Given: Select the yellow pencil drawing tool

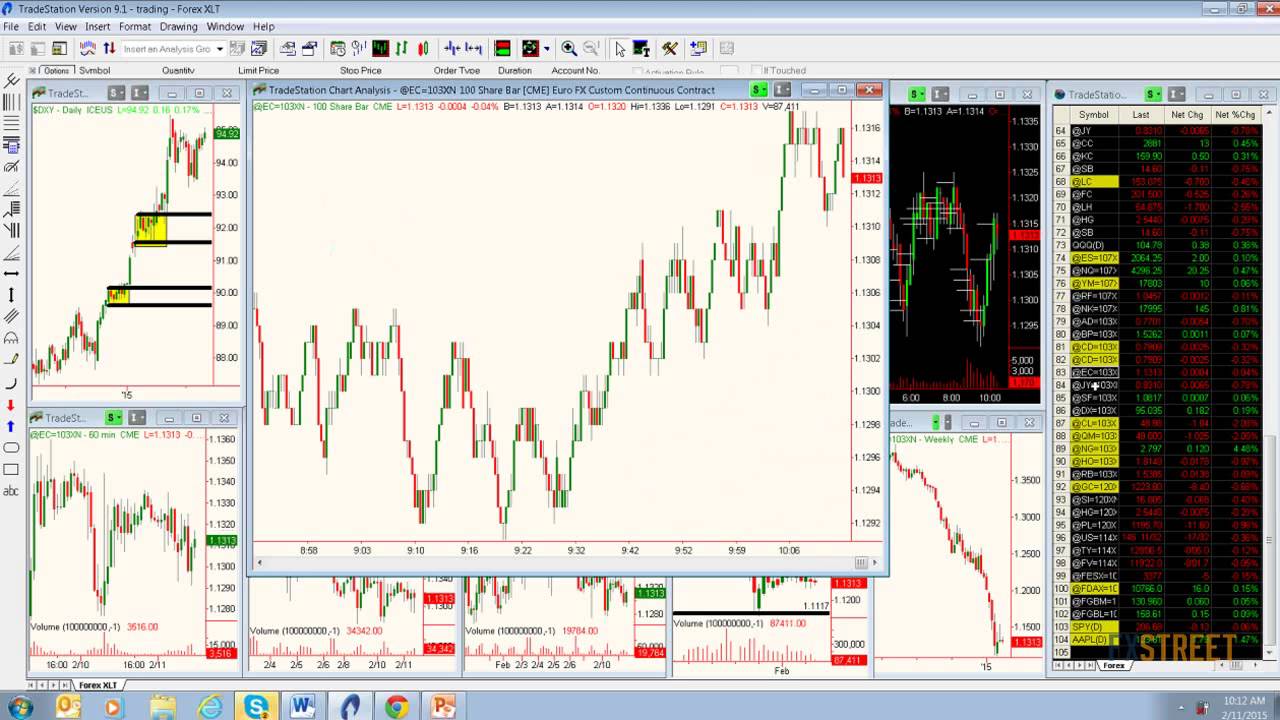Looking at the screenshot, I should click(11, 358).
